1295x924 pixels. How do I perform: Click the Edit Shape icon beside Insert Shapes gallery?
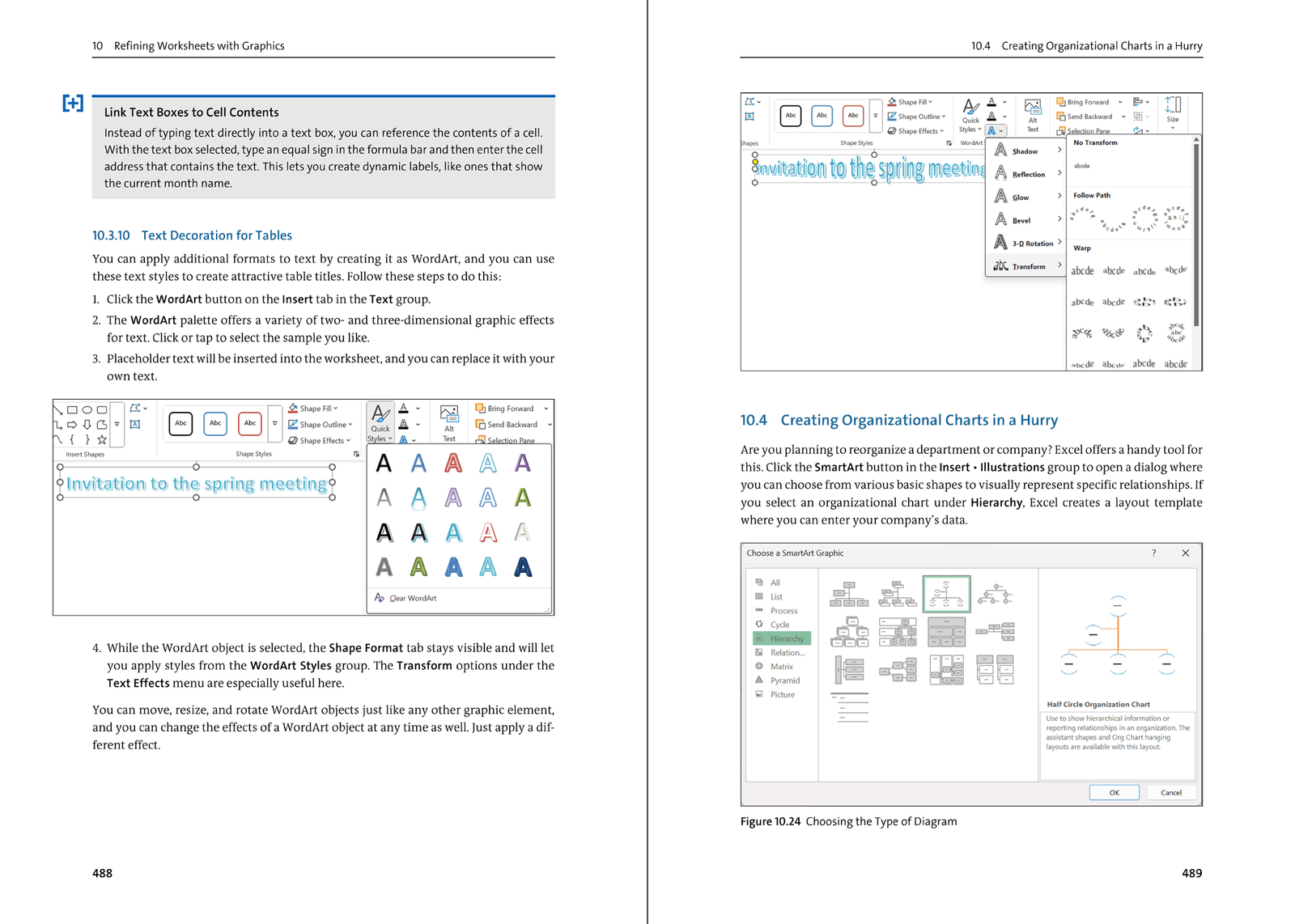pos(138,409)
